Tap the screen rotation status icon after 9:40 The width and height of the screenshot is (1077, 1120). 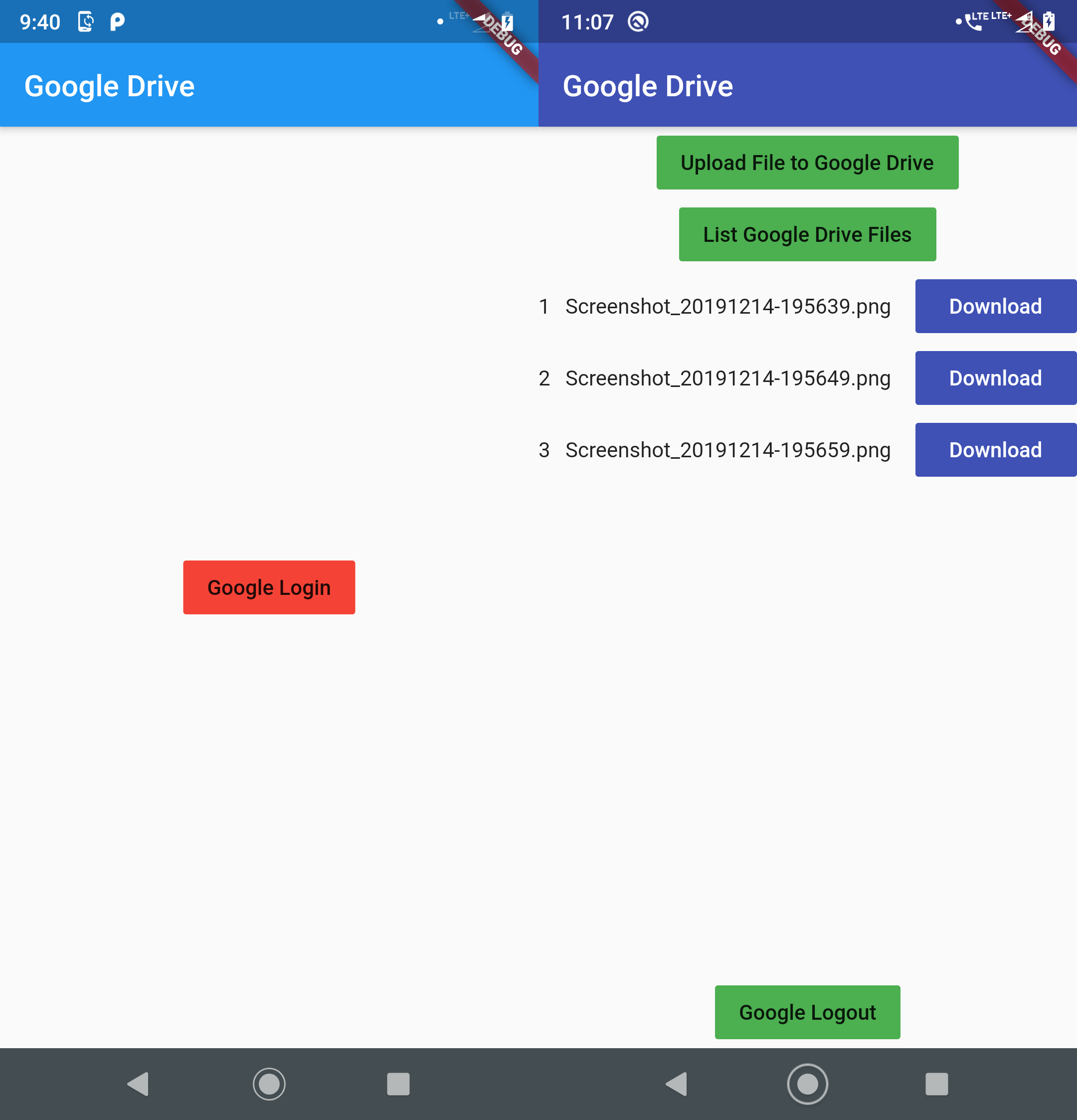(86, 22)
